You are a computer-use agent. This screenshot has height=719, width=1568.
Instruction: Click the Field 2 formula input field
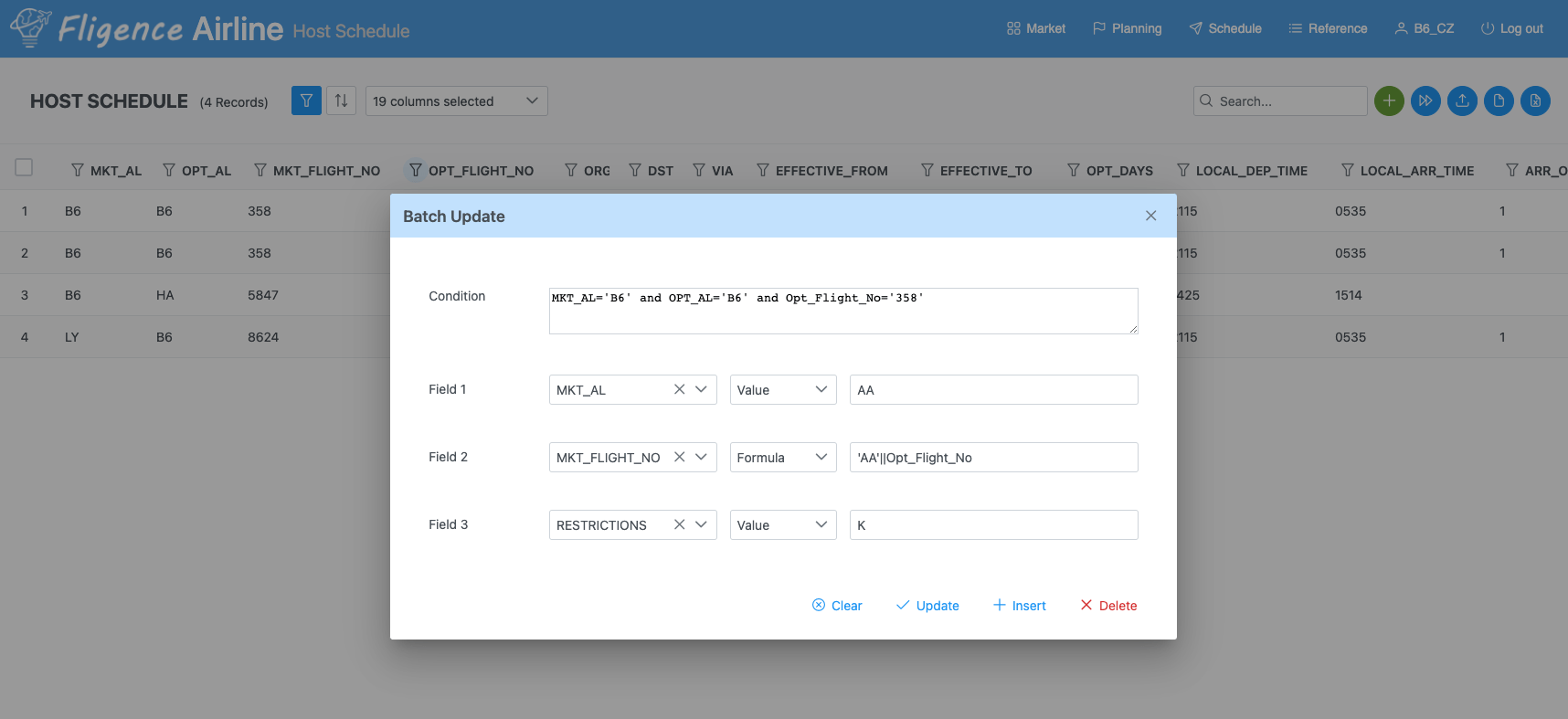coord(994,457)
